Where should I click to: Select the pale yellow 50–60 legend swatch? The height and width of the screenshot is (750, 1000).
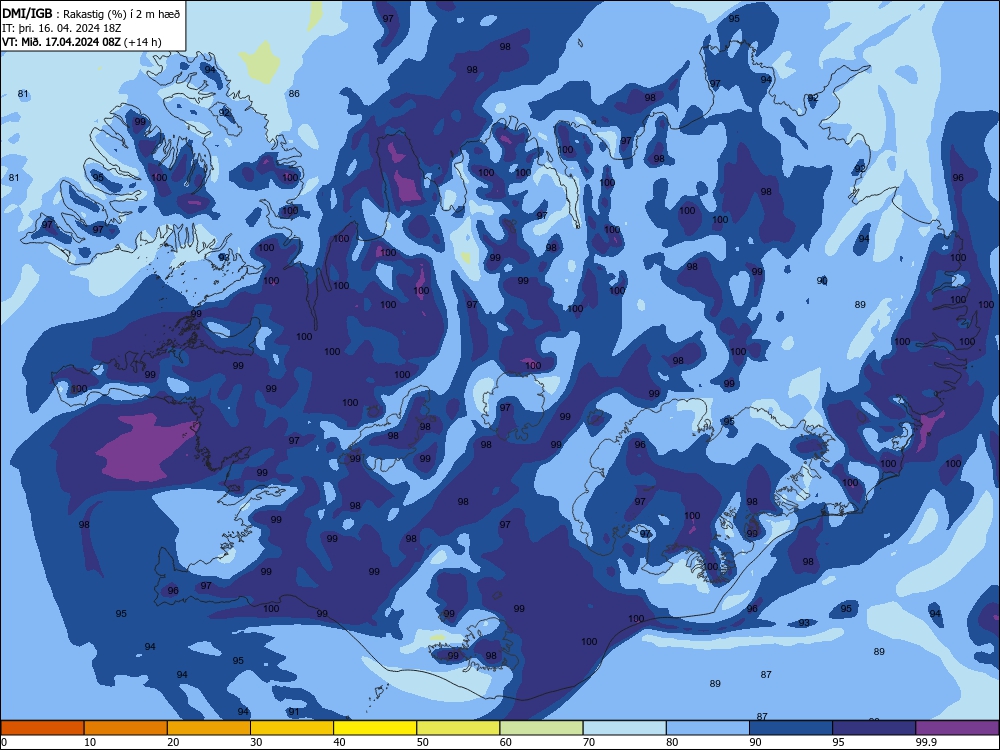[x=458, y=728]
